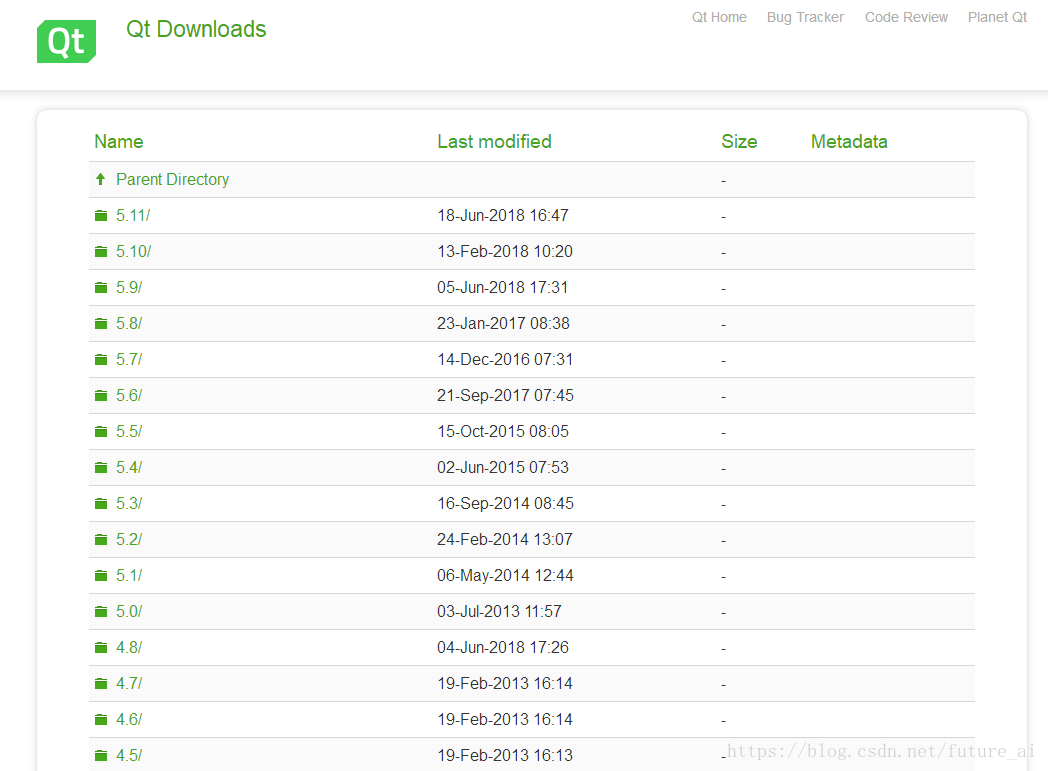Click the folder icon for 5.2/
This screenshot has width=1048, height=771.
(101, 539)
